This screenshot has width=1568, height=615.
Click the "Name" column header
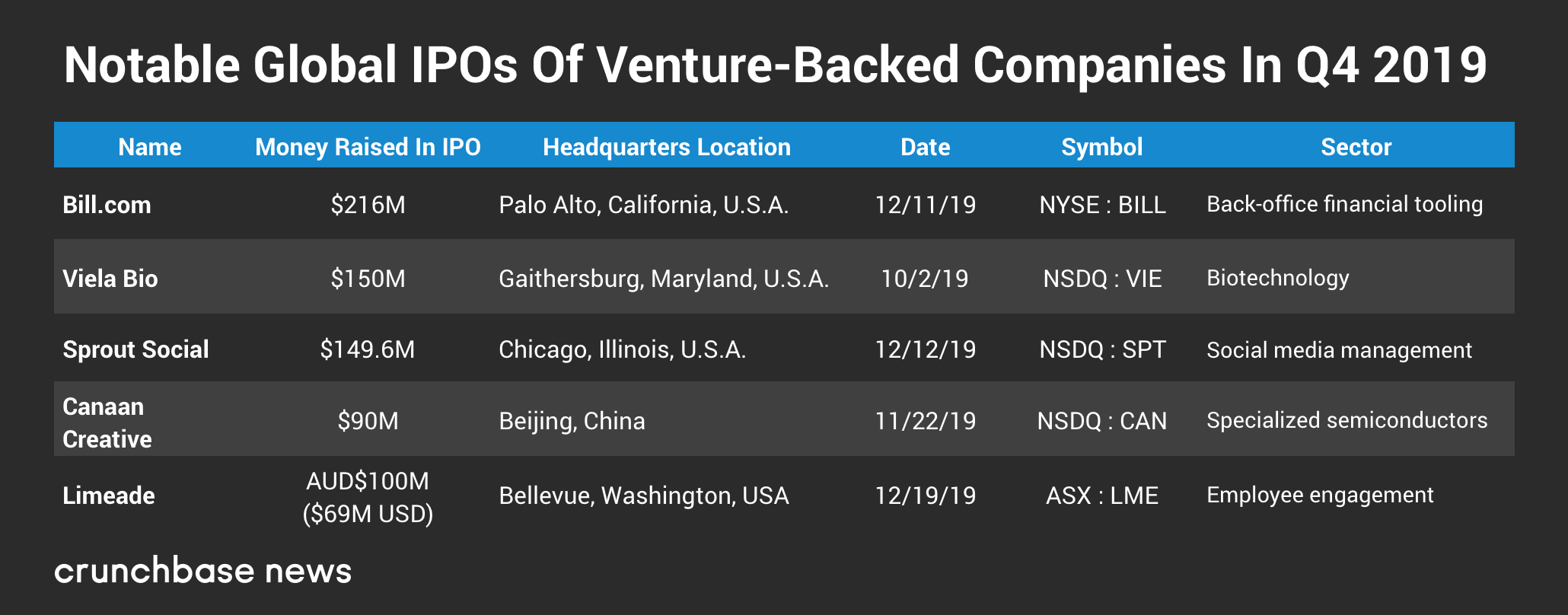pyautogui.click(x=150, y=147)
